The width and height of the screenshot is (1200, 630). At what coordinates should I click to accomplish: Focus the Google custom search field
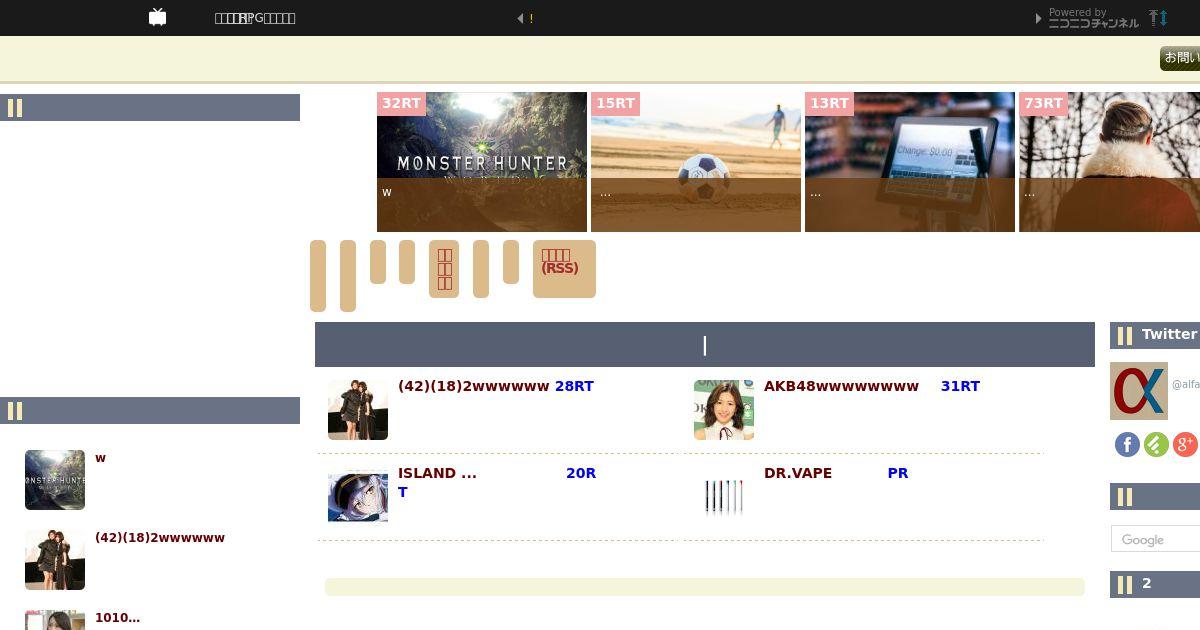pos(1156,539)
